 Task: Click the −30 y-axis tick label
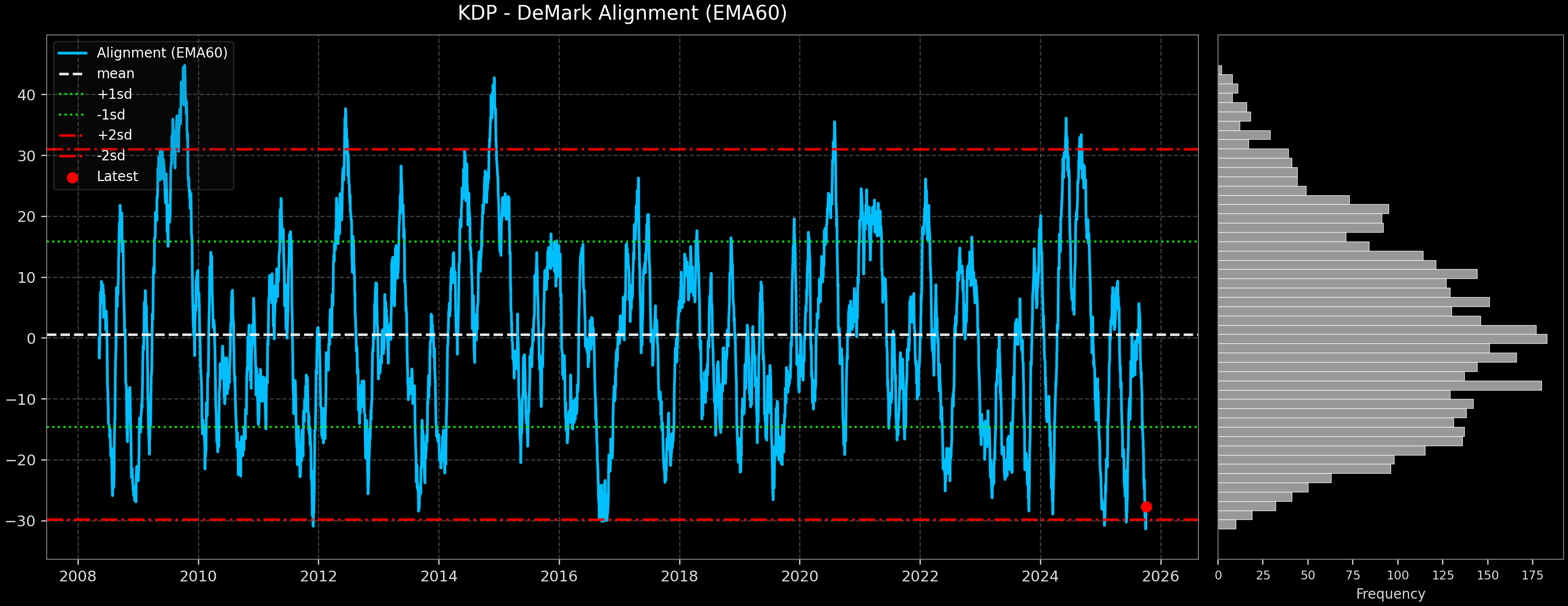click(21, 521)
